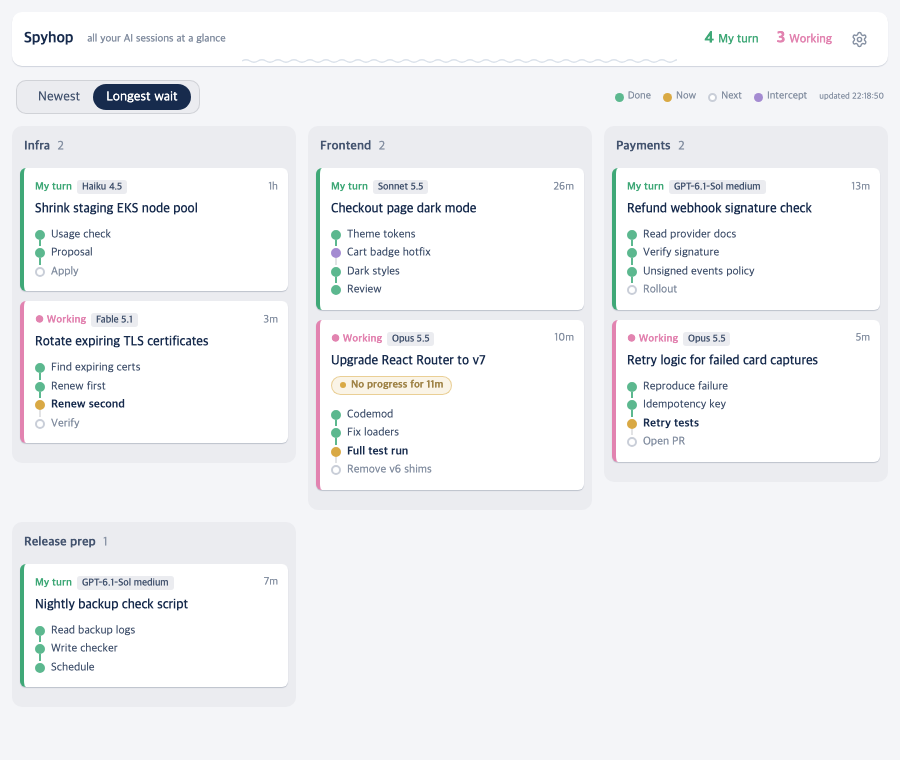Open Rotate expiring TLS certificates card

[154, 372]
